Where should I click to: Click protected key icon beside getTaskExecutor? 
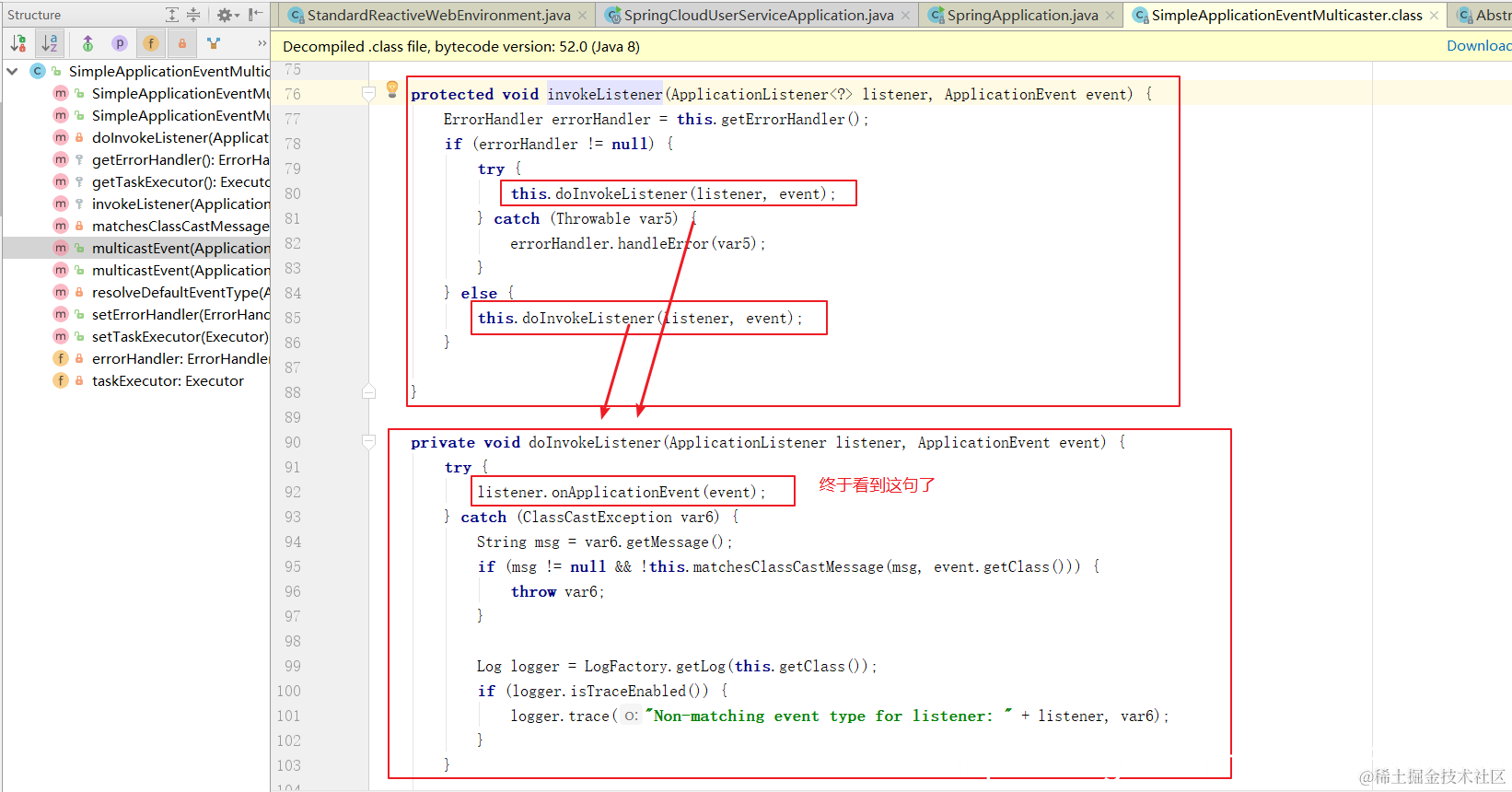coord(79,181)
